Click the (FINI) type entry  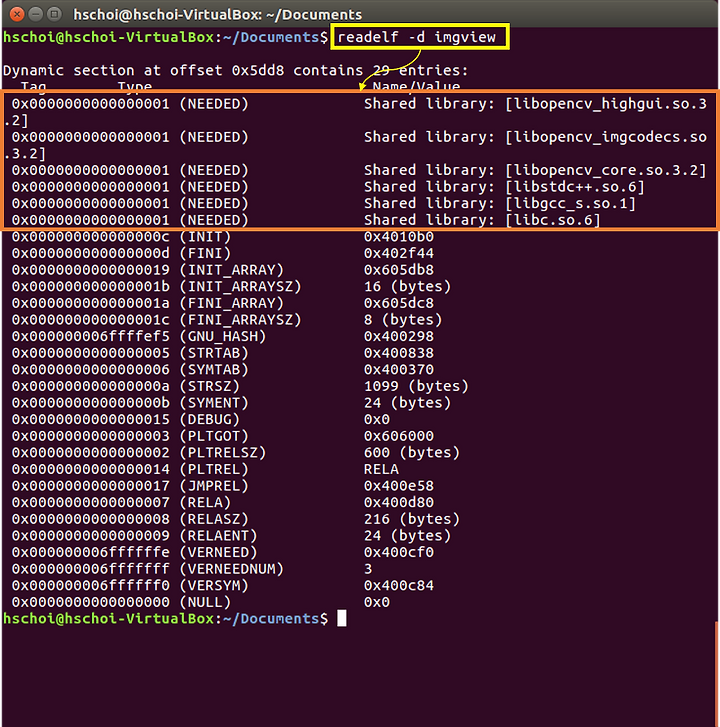point(205,254)
